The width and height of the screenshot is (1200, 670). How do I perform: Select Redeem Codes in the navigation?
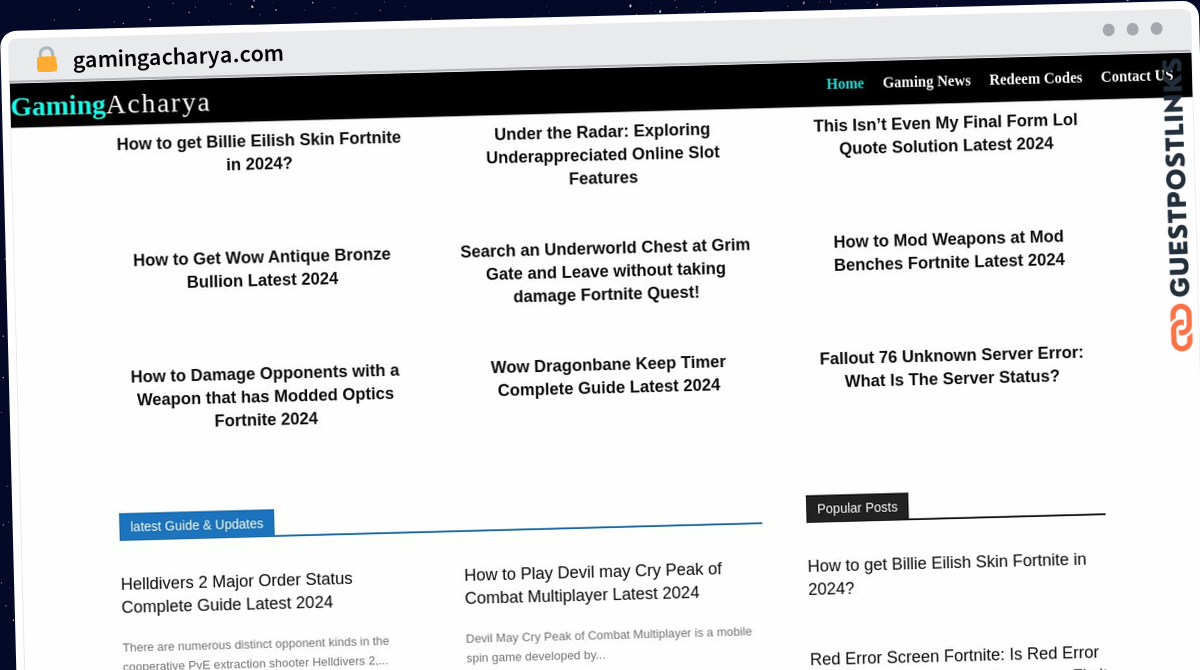pyautogui.click(x=1035, y=78)
